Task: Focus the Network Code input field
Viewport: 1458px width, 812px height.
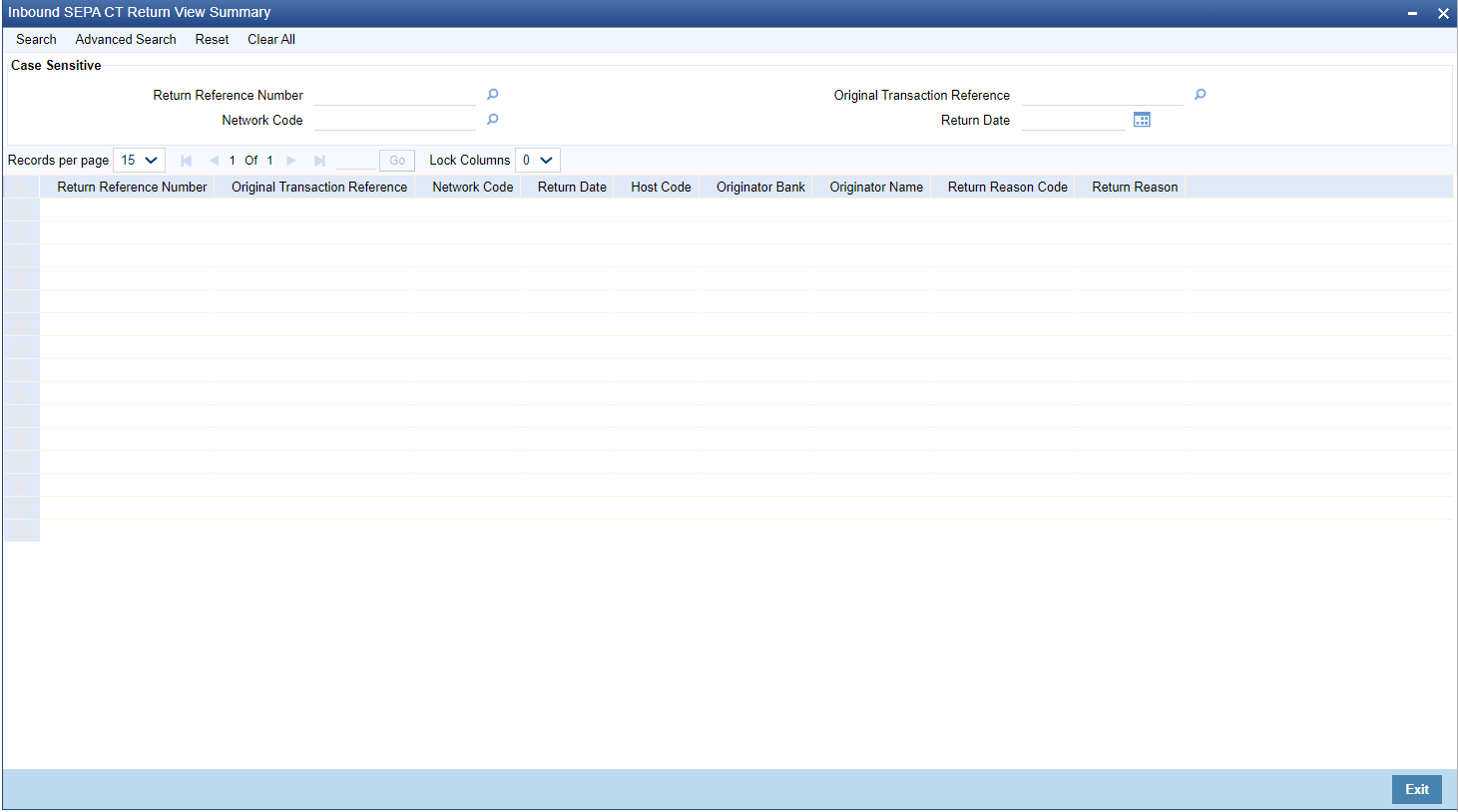Action: pos(395,120)
